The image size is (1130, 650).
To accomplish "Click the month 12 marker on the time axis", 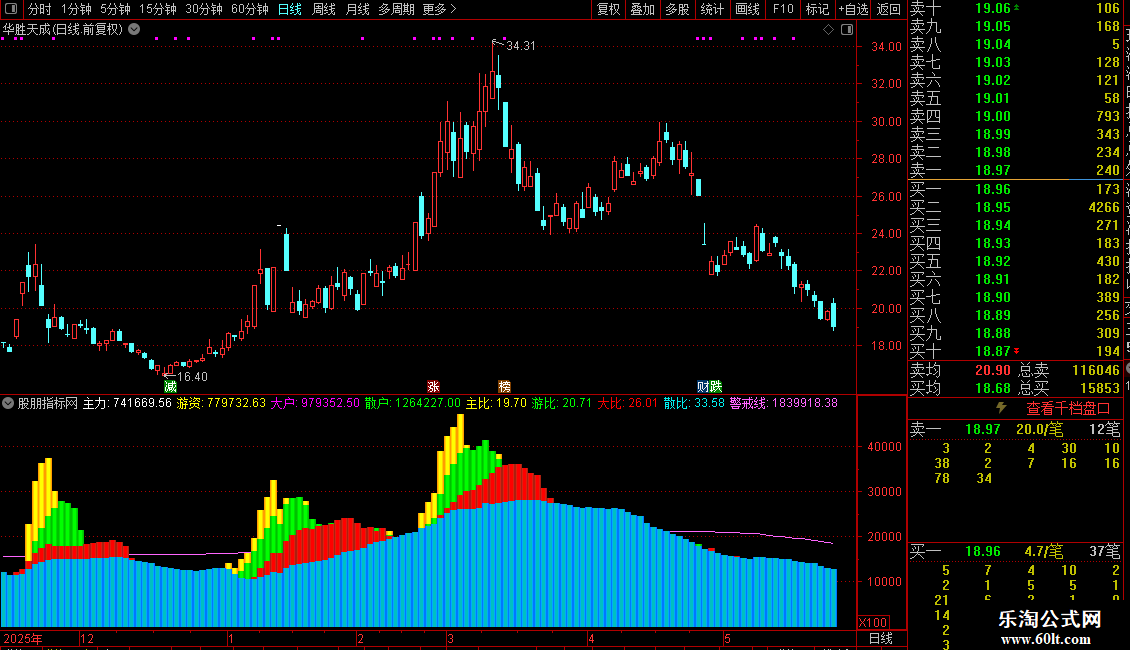I will pyautogui.click(x=87, y=638).
